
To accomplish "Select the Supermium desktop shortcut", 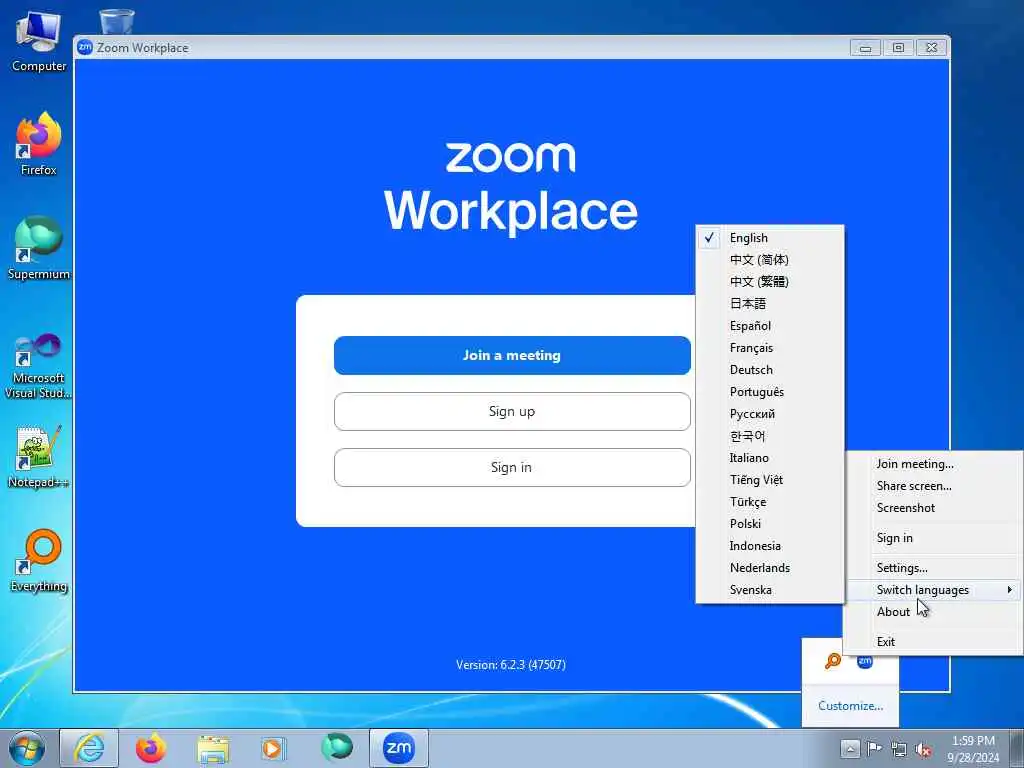I will [x=38, y=248].
